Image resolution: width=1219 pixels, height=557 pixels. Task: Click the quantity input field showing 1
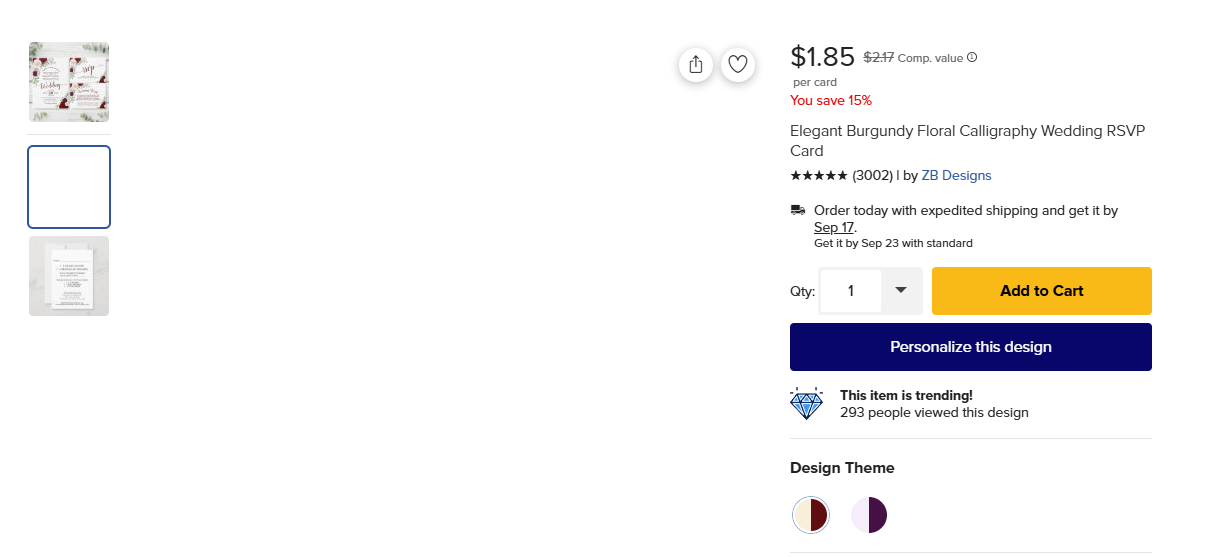[x=851, y=291]
